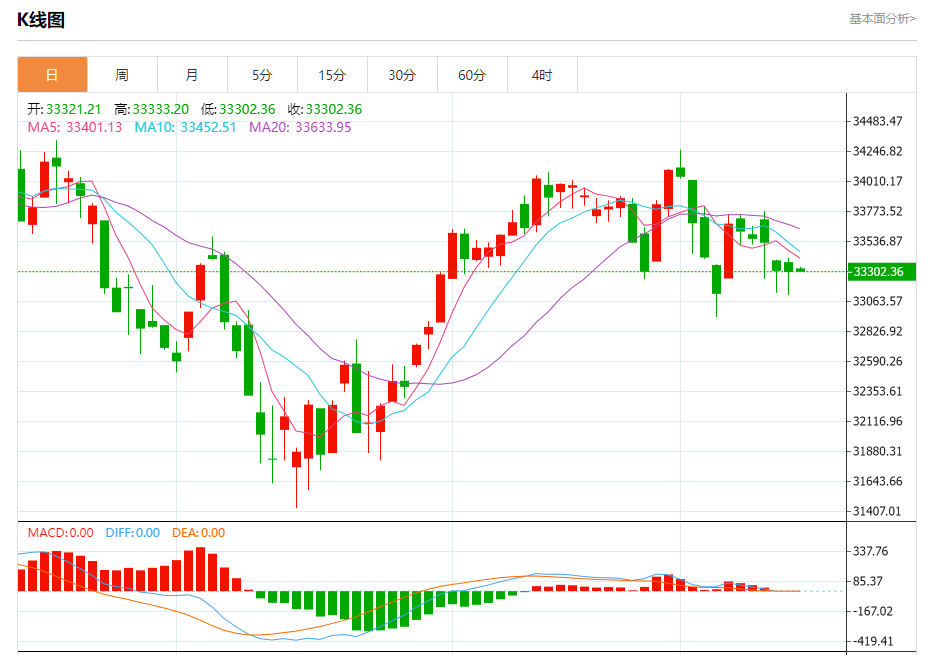Click the 低:33302.36 low price value
This screenshot has height=655, width=928.
click(x=238, y=109)
